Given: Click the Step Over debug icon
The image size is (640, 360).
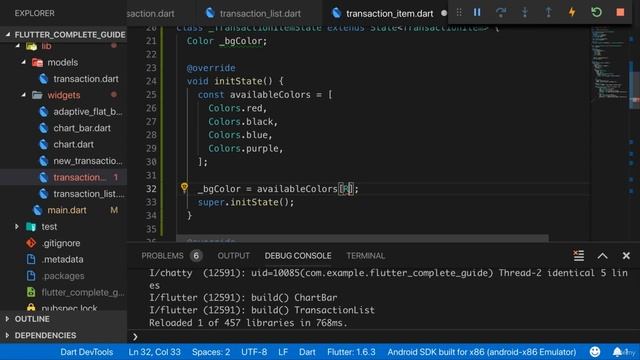Looking at the screenshot, I should tap(501, 13).
